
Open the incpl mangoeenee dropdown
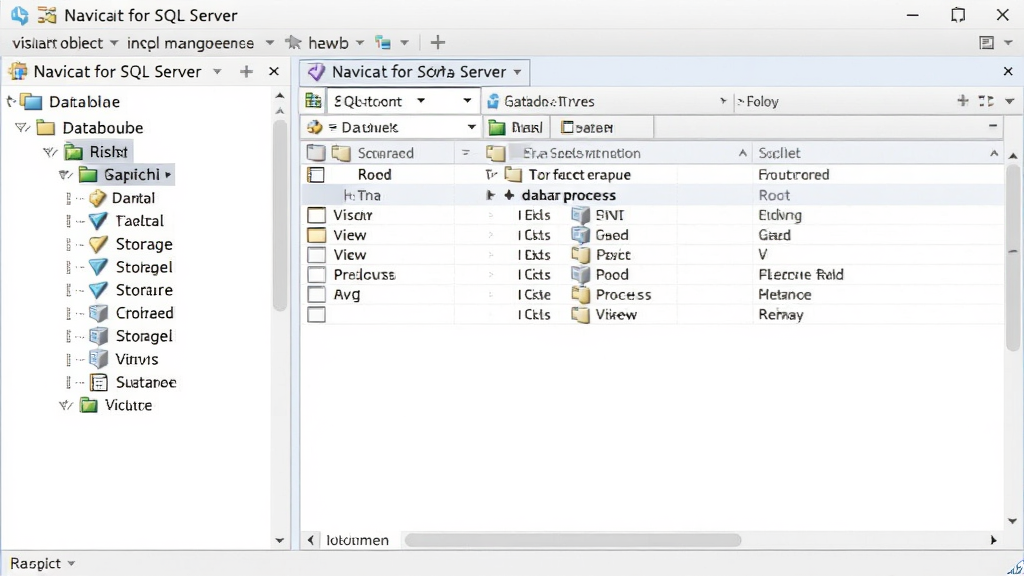[269, 43]
